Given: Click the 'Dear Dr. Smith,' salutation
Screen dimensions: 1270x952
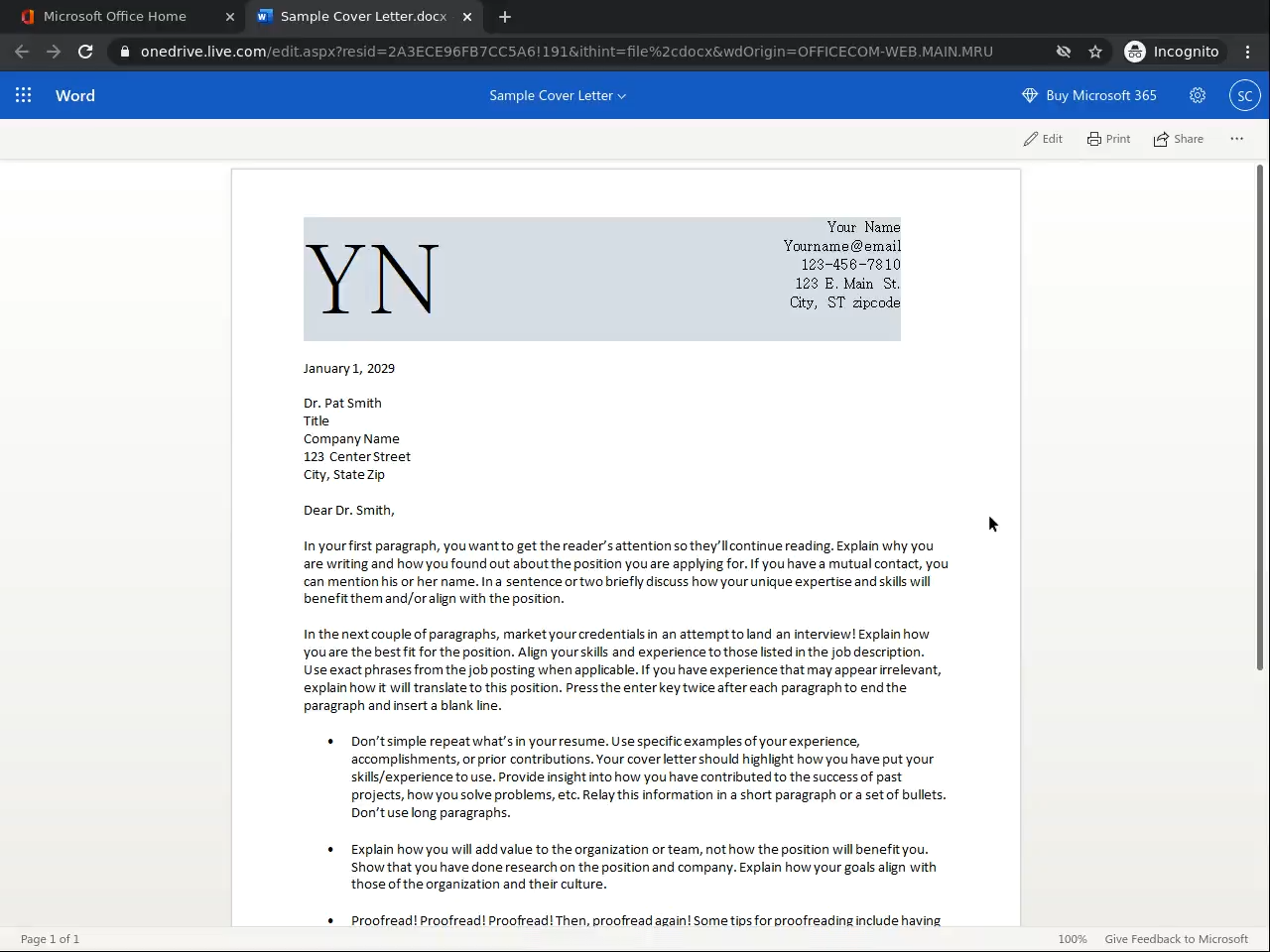Looking at the screenshot, I should (349, 510).
